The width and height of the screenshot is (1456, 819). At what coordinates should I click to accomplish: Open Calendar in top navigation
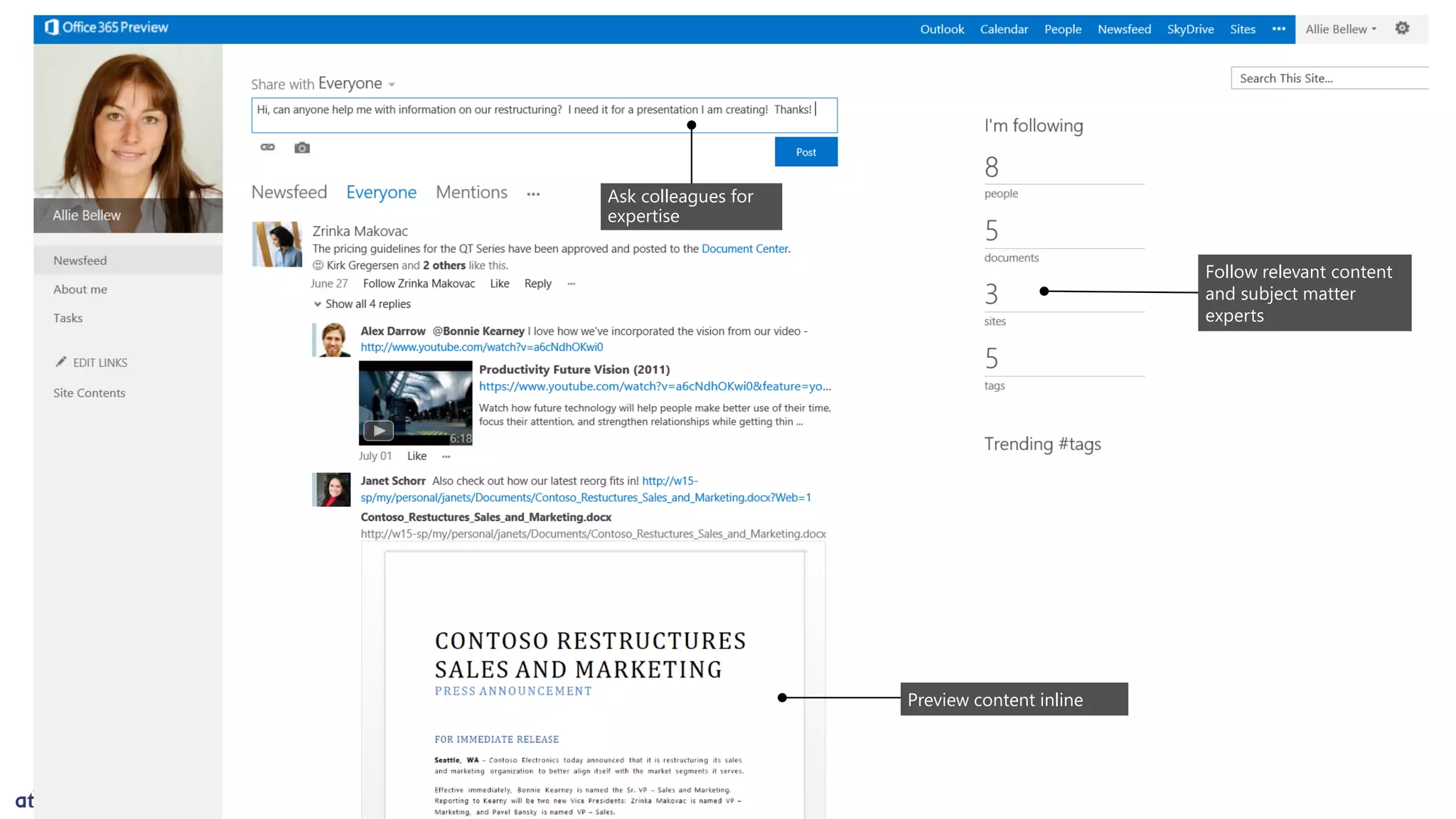click(1004, 29)
